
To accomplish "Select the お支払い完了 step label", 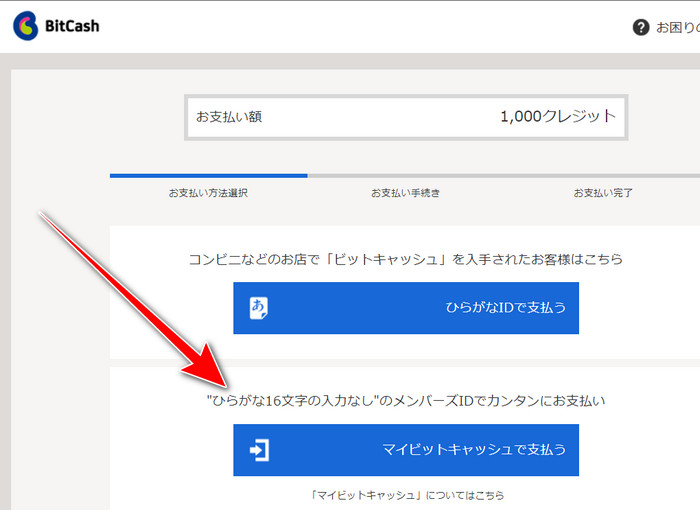I will coord(603,193).
